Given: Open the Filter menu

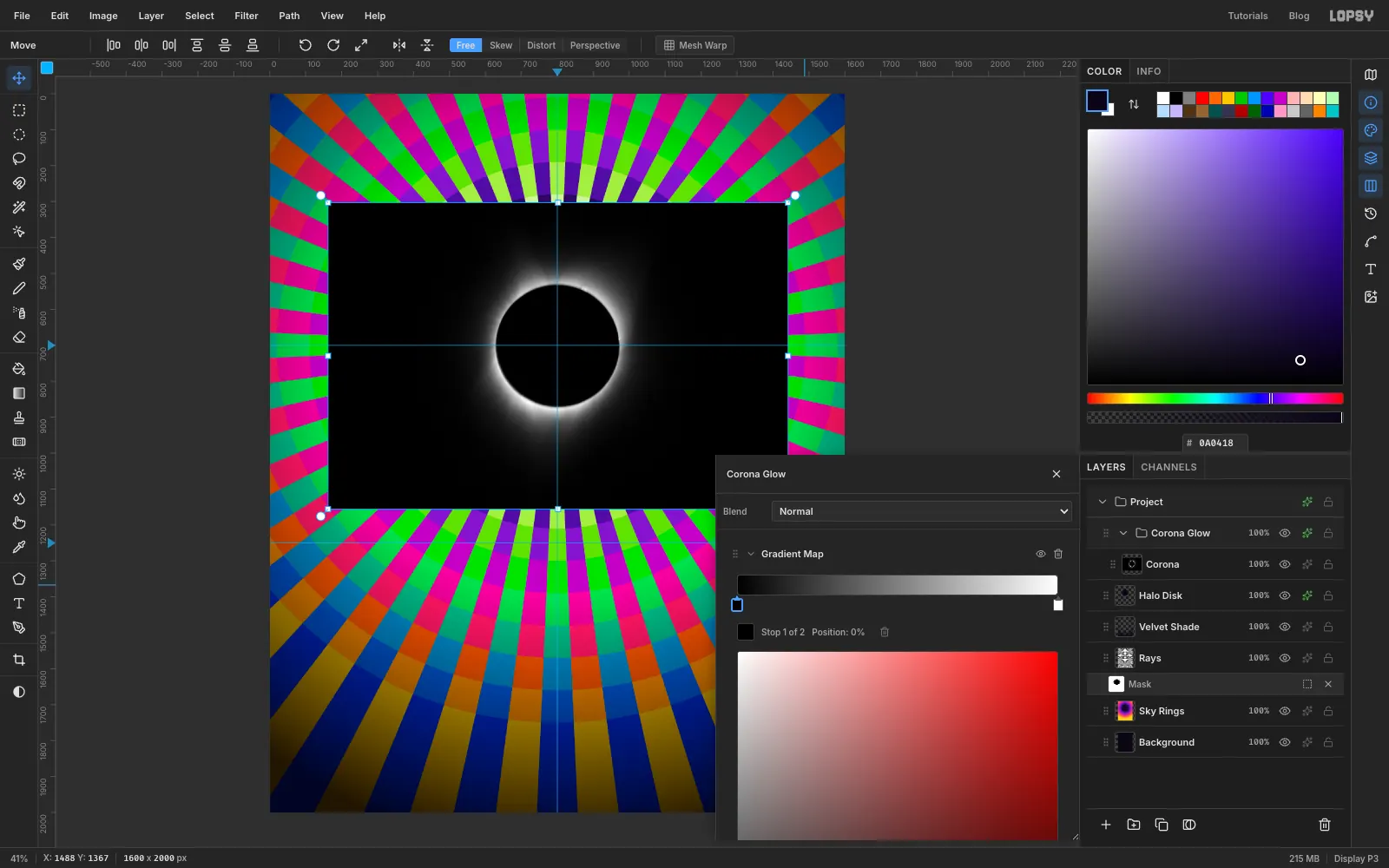Looking at the screenshot, I should click(247, 16).
